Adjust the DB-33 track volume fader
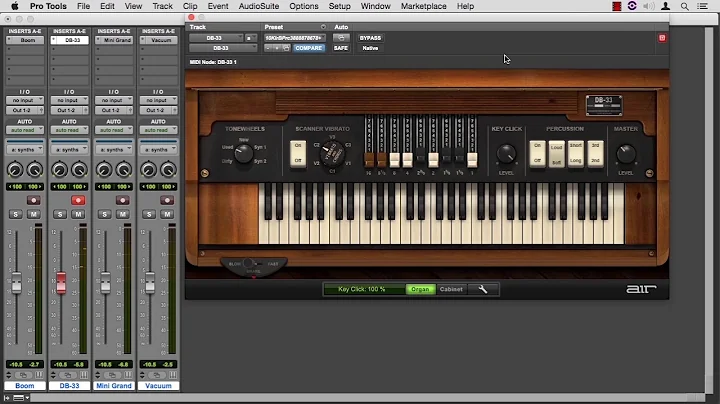This screenshot has width=720, height=404. point(61,282)
